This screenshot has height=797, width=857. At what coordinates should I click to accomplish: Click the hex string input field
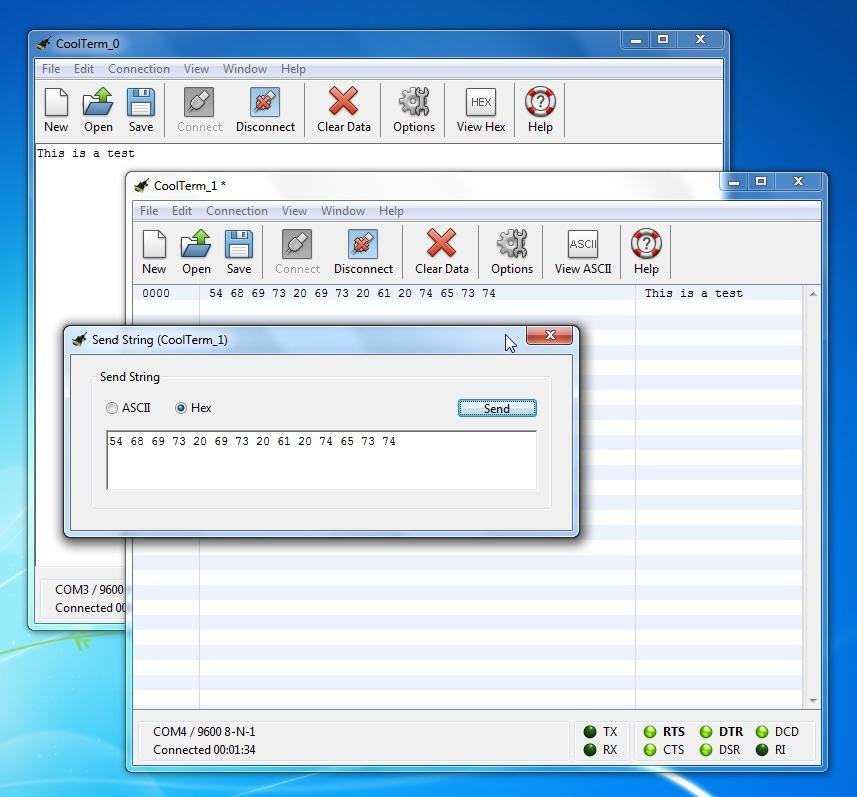coord(321,460)
